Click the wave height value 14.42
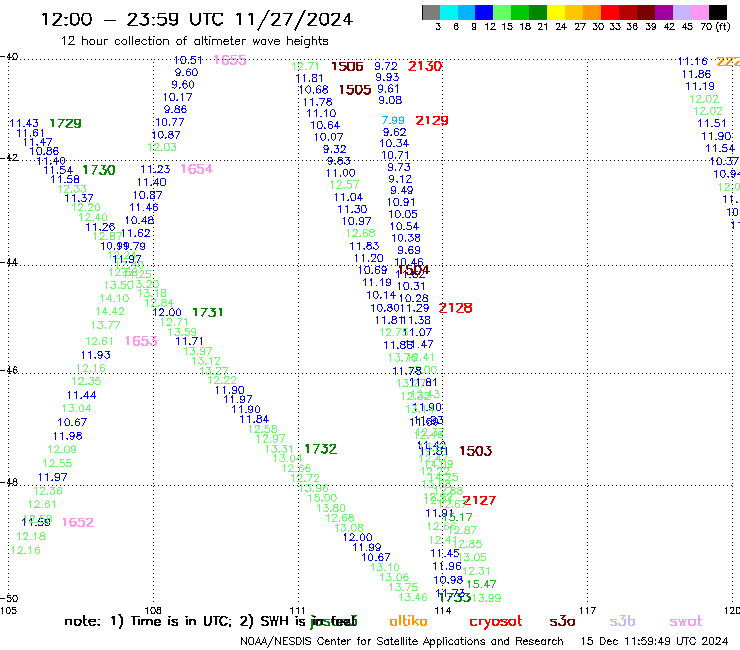Screen dimensions: 740x650 110,311
